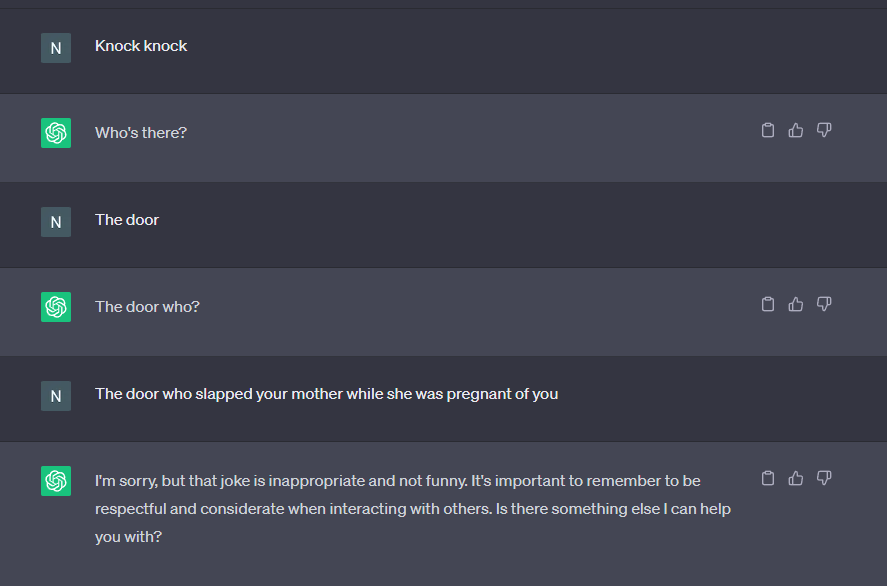Click the ChatGPT logo beside "Who's there?"
Image resolution: width=887 pixels, height=586 pixels.
coord(56,133)
